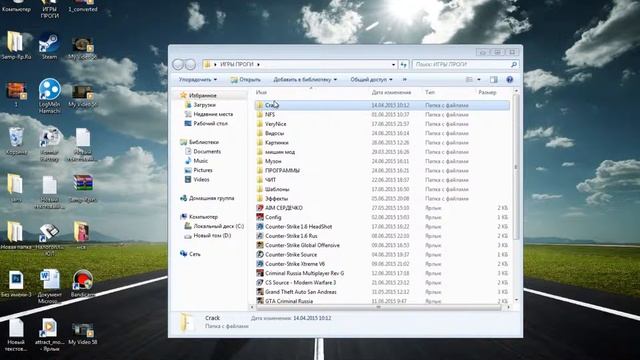Image resolution: width=640 pixels, height=360 pixels.
Task: Open Pictures library in navigation pane
Action: pyautogui.click(x=203, y=170)
